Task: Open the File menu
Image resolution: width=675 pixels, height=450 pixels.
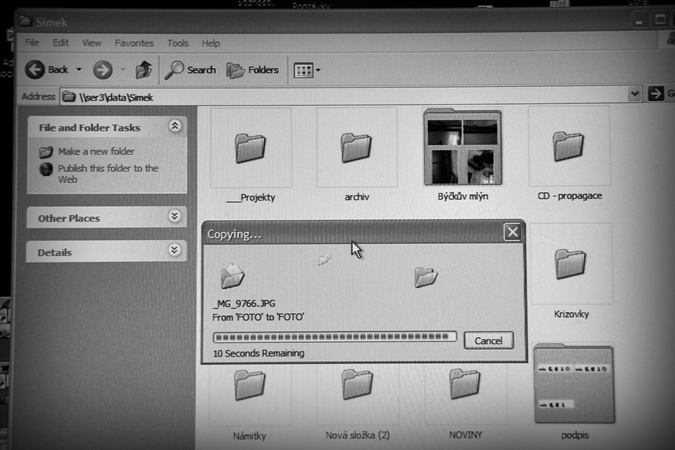Action: (x=32, y=43)
